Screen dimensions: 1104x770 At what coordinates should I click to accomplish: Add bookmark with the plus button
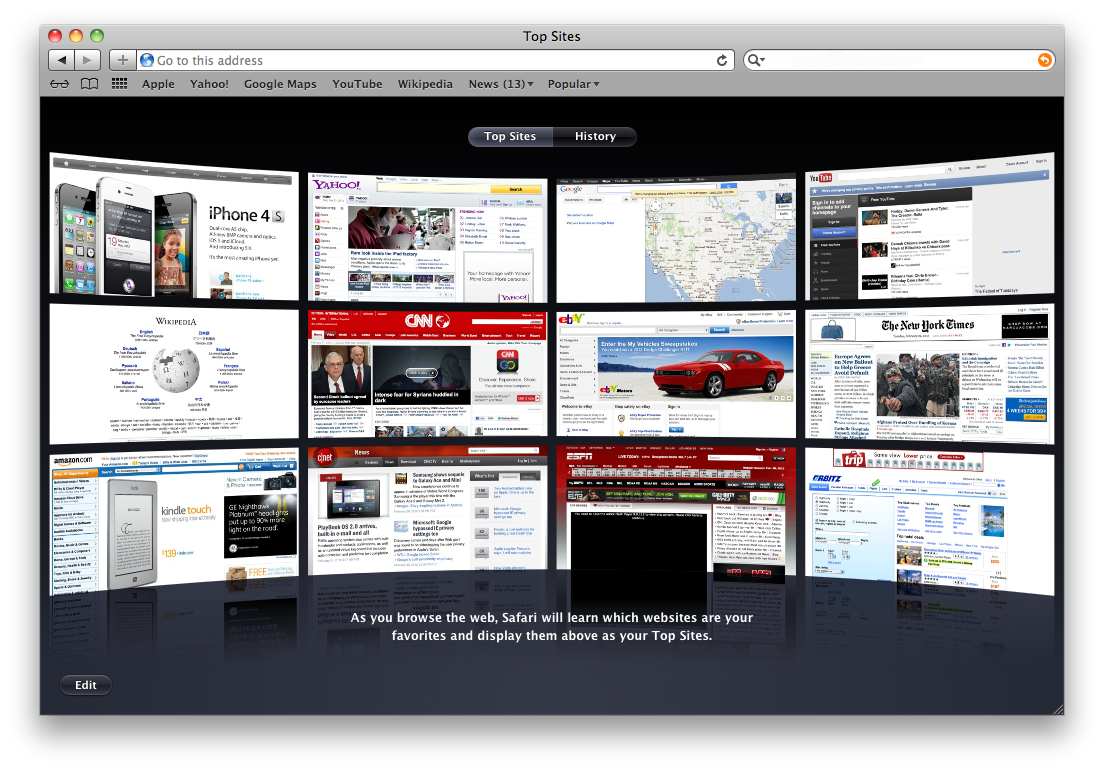pyautogui.click(x=123, y=61)
